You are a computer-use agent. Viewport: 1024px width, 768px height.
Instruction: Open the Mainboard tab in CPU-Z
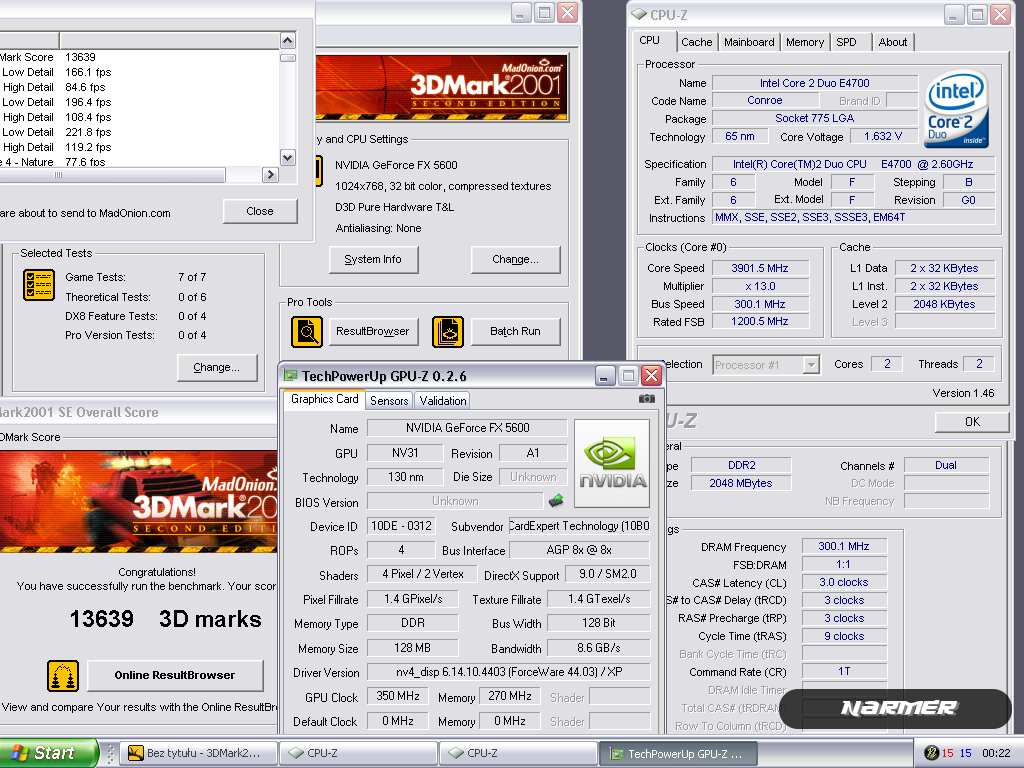point(749,42)
